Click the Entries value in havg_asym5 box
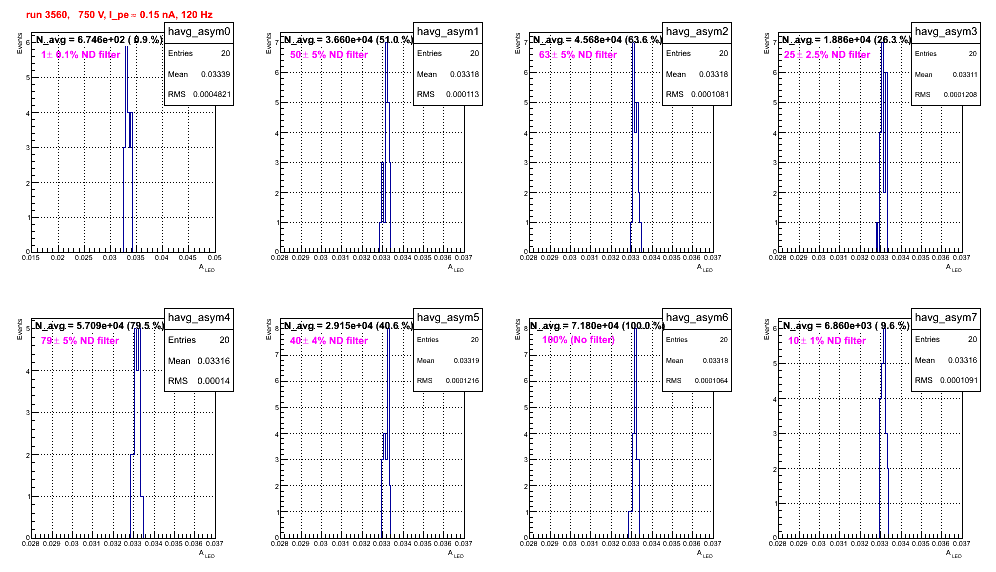996x572 pixels. click(474, 339)
